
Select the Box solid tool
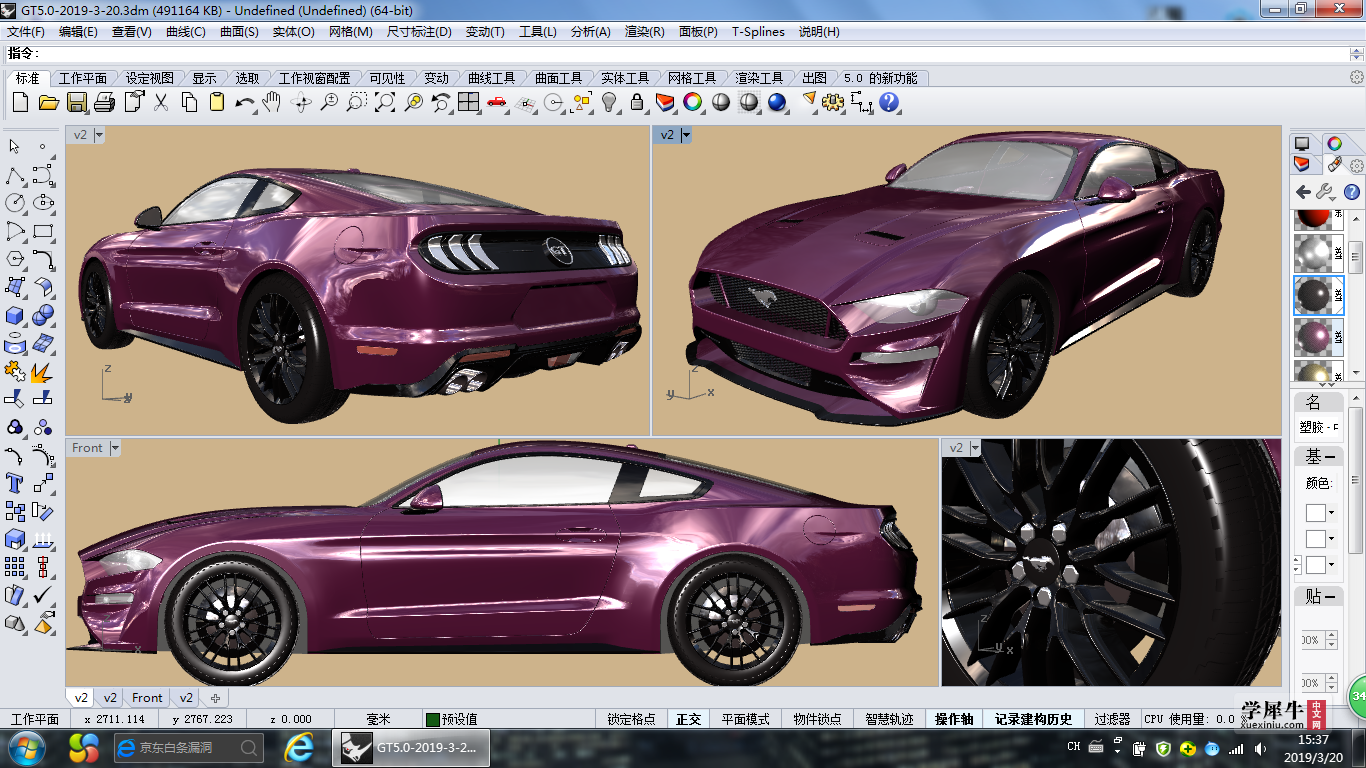[x=15, y=316]
